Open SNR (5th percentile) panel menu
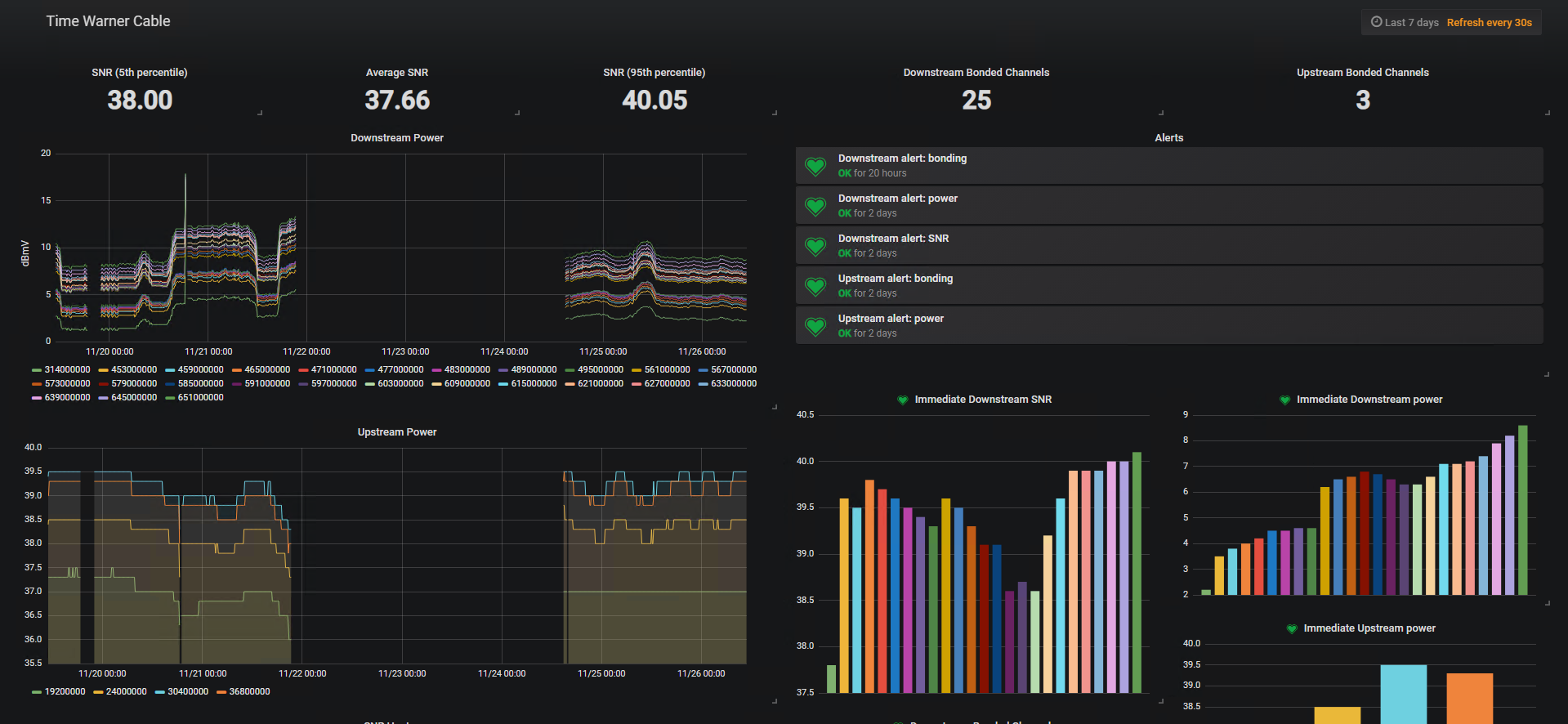 coord(140,73)
